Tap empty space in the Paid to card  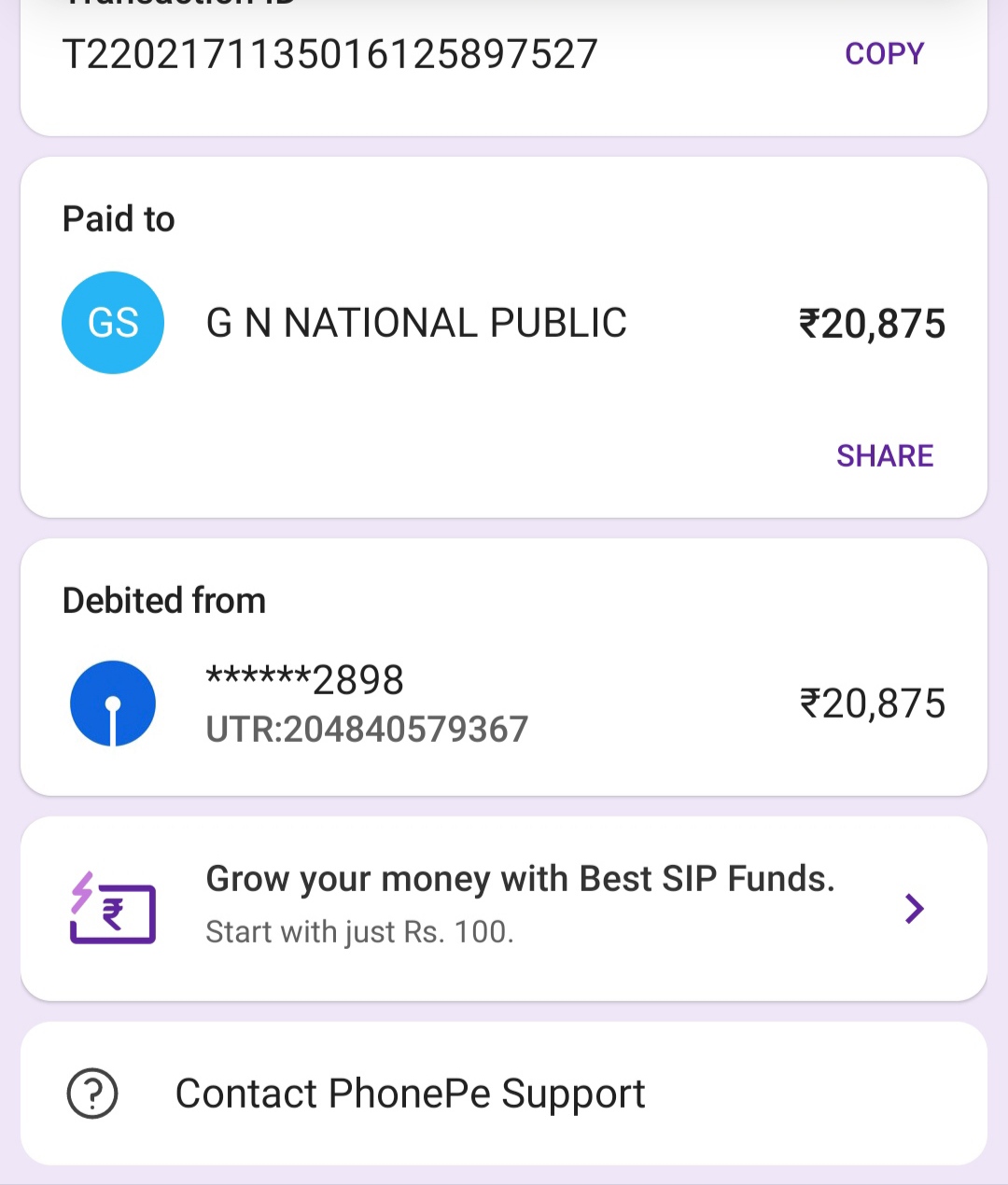point(467,448)
